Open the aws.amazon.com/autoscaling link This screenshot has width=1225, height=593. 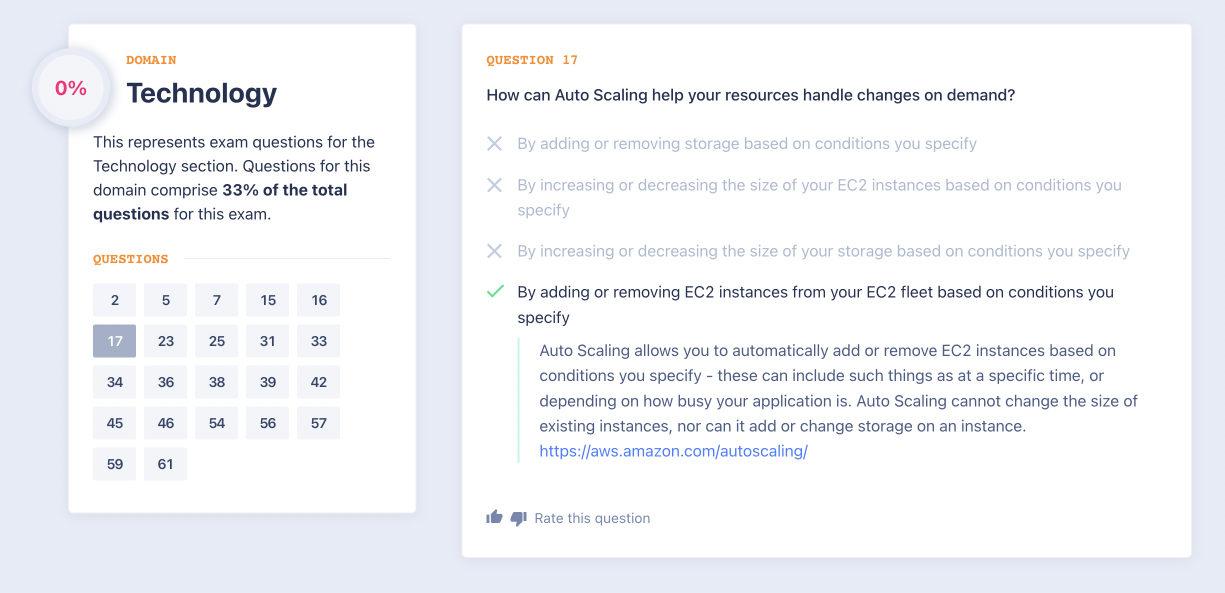tap(673, 451)
